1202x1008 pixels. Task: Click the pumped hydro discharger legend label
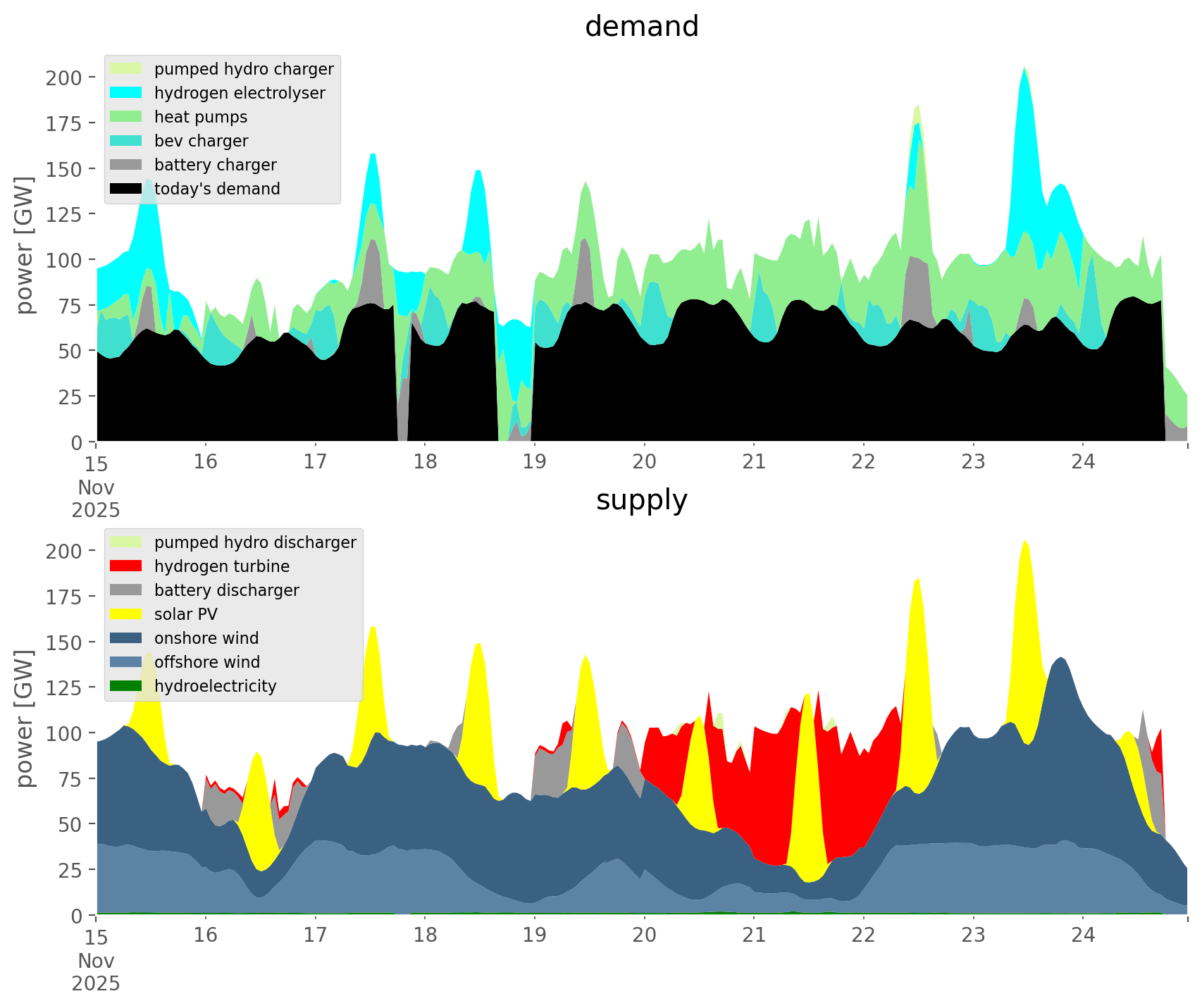pos(255,542)
